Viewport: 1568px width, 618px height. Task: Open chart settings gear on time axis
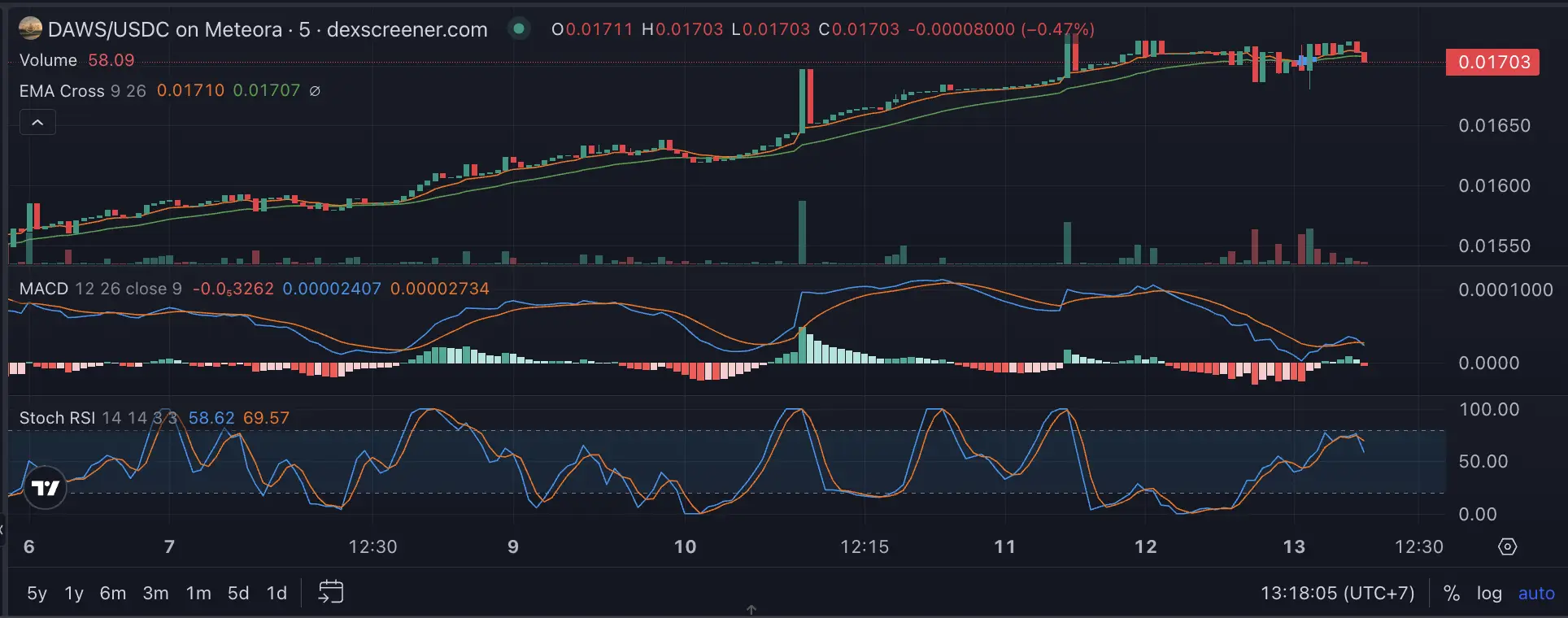point(1507,546)
